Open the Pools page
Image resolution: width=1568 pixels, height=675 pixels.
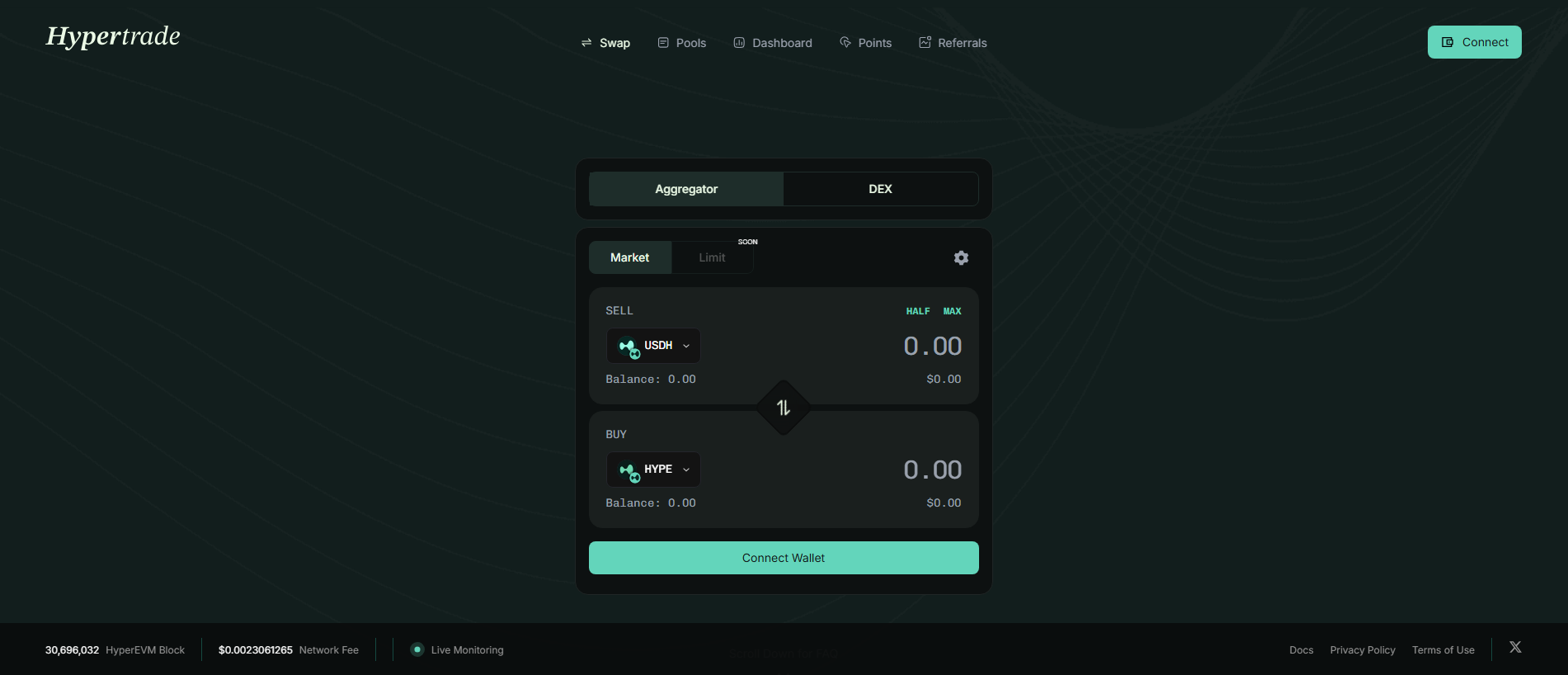[x=681, y=43]
